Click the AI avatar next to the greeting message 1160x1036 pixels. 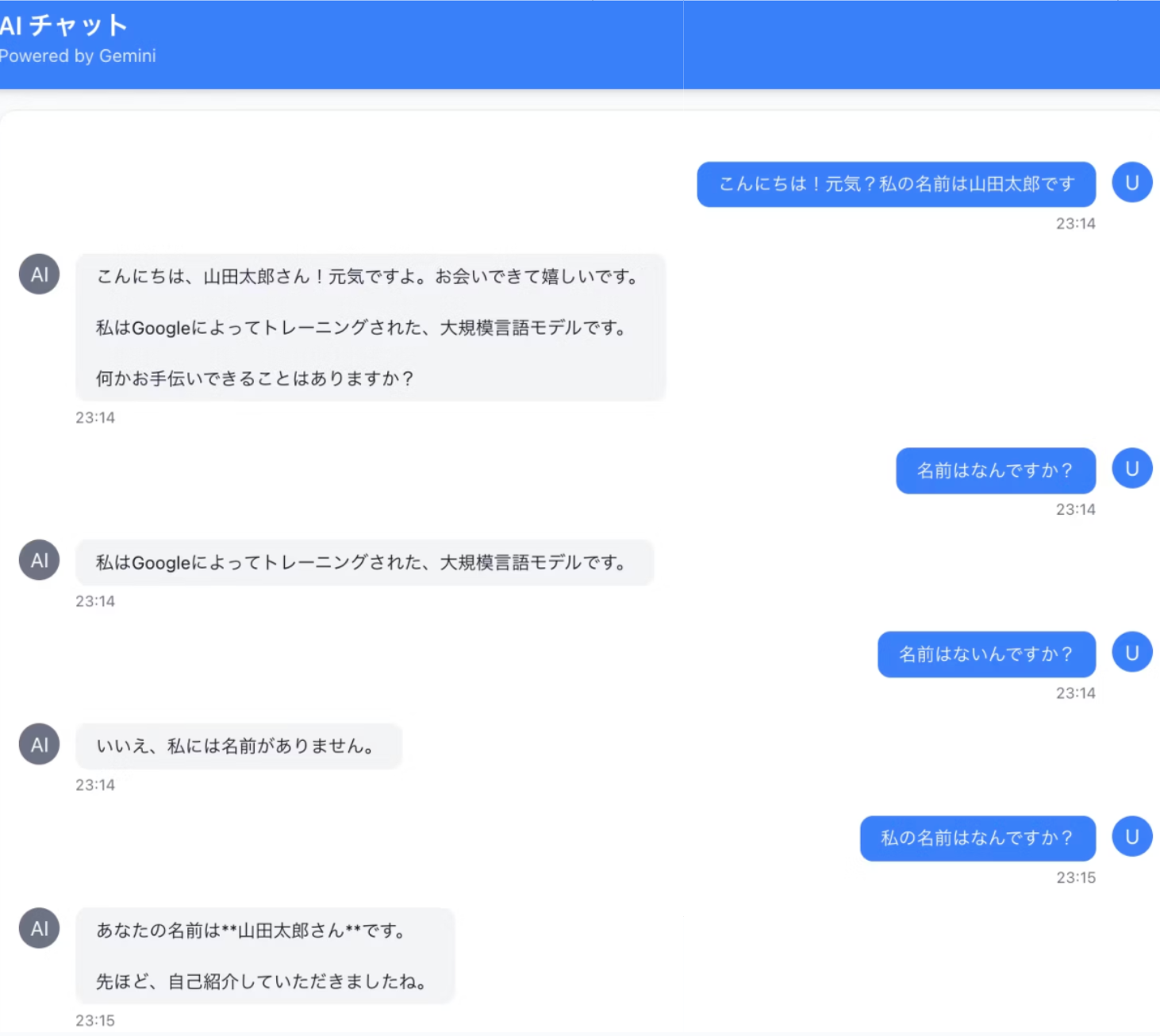coord(38,274)
